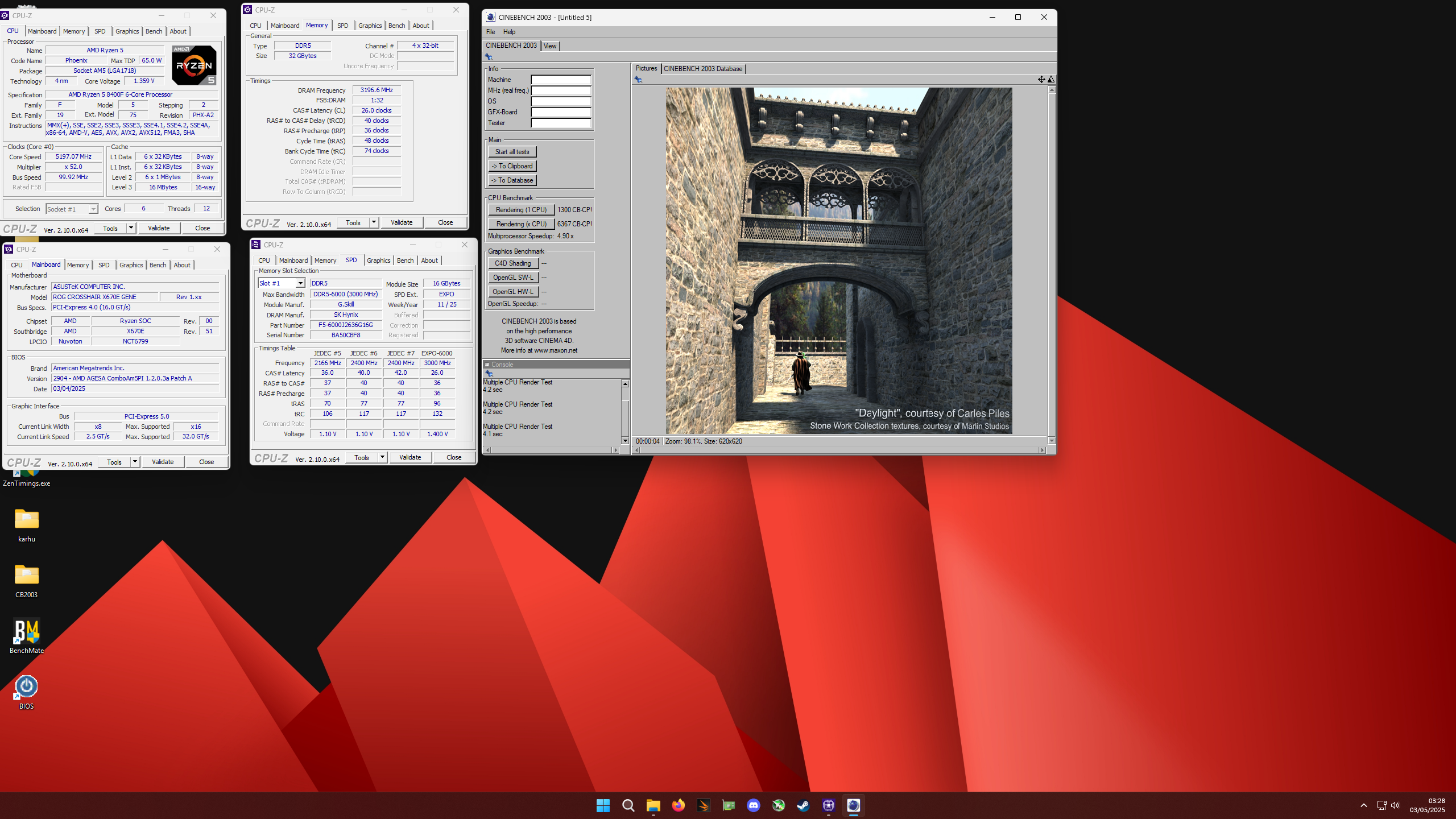This screenshot has height=819, width=1456.
Task: Click the triangle icon in picture viewer
Action: point(1051,80)
